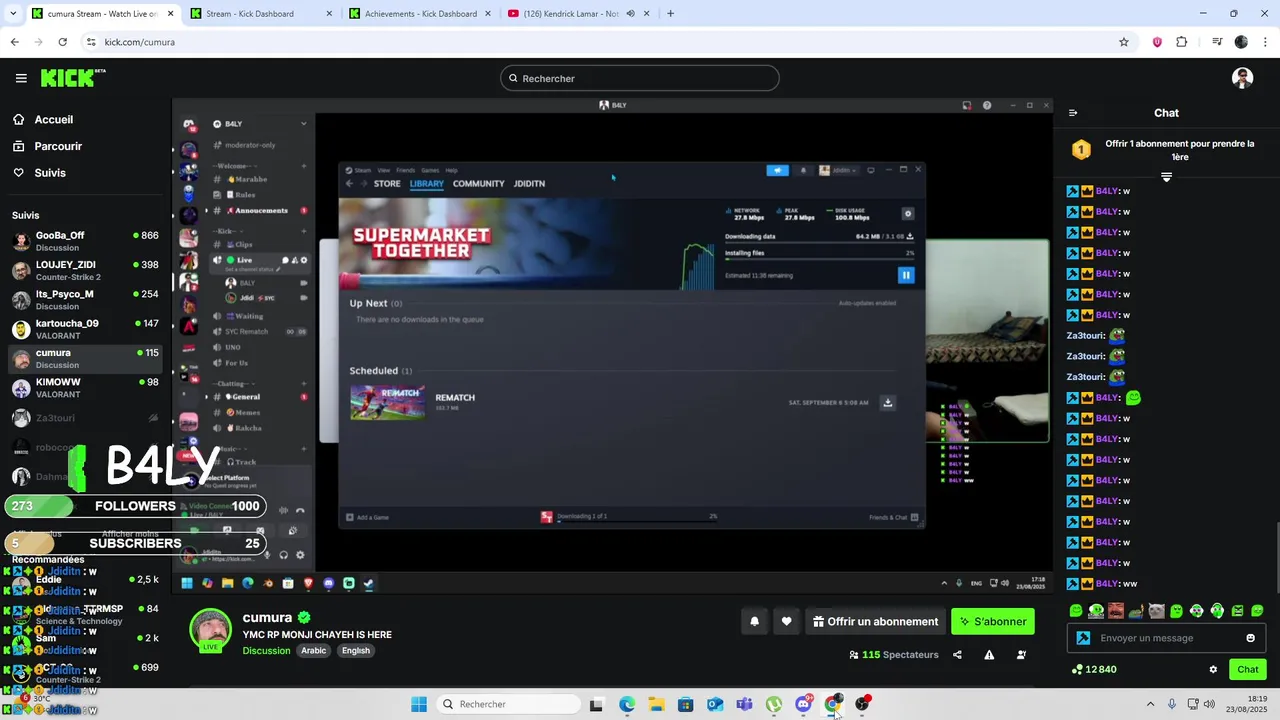1280x720 pixels.
Task: Click cumura's channel avatar with LIVE badge
Action: click(x=210, y=630)
